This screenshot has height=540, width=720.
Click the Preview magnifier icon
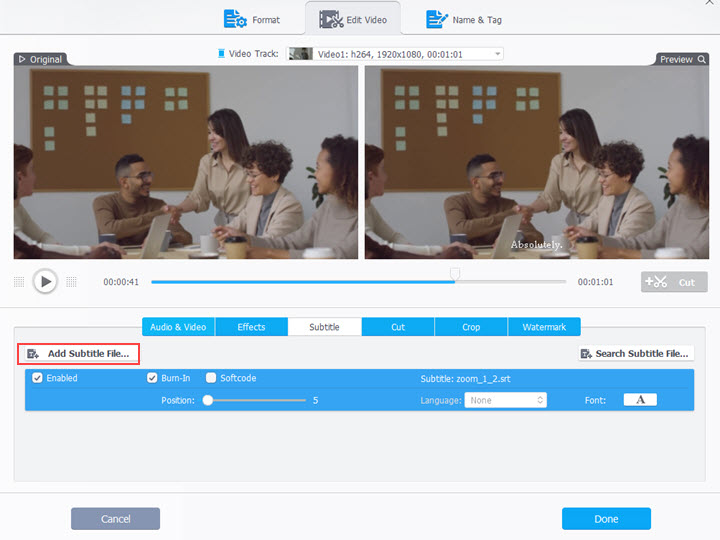coord(702,59)
